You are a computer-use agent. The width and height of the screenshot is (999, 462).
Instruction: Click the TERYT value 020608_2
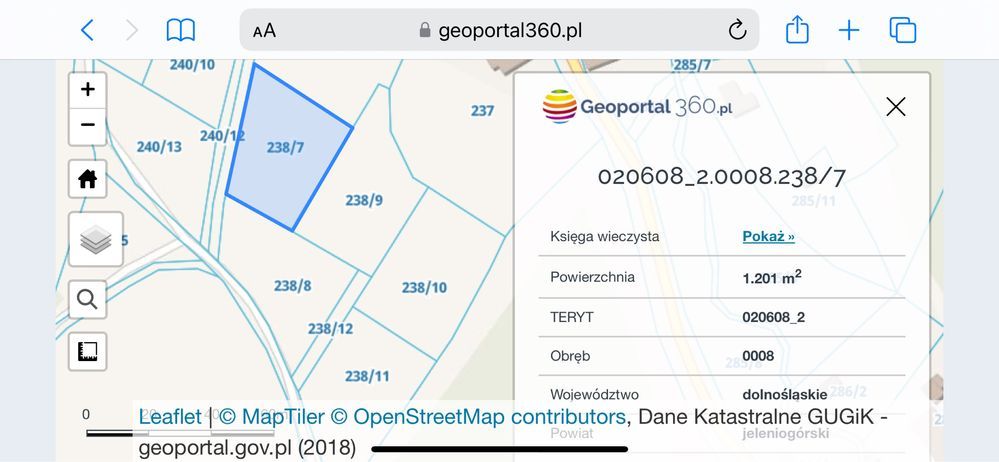tap(773, 317)
